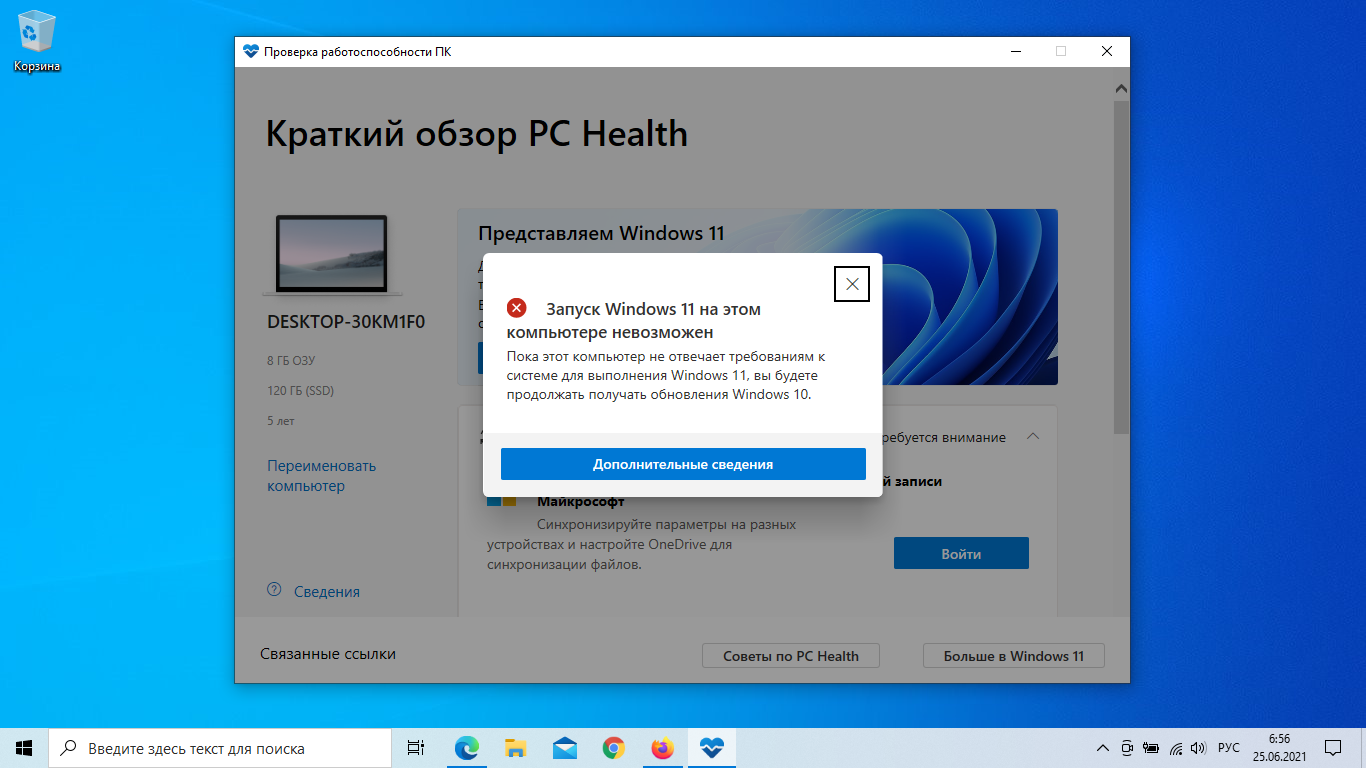Open the Mail app on taskbar
This screenshot has height=768, width=1366.
click(x=564, y=748)
